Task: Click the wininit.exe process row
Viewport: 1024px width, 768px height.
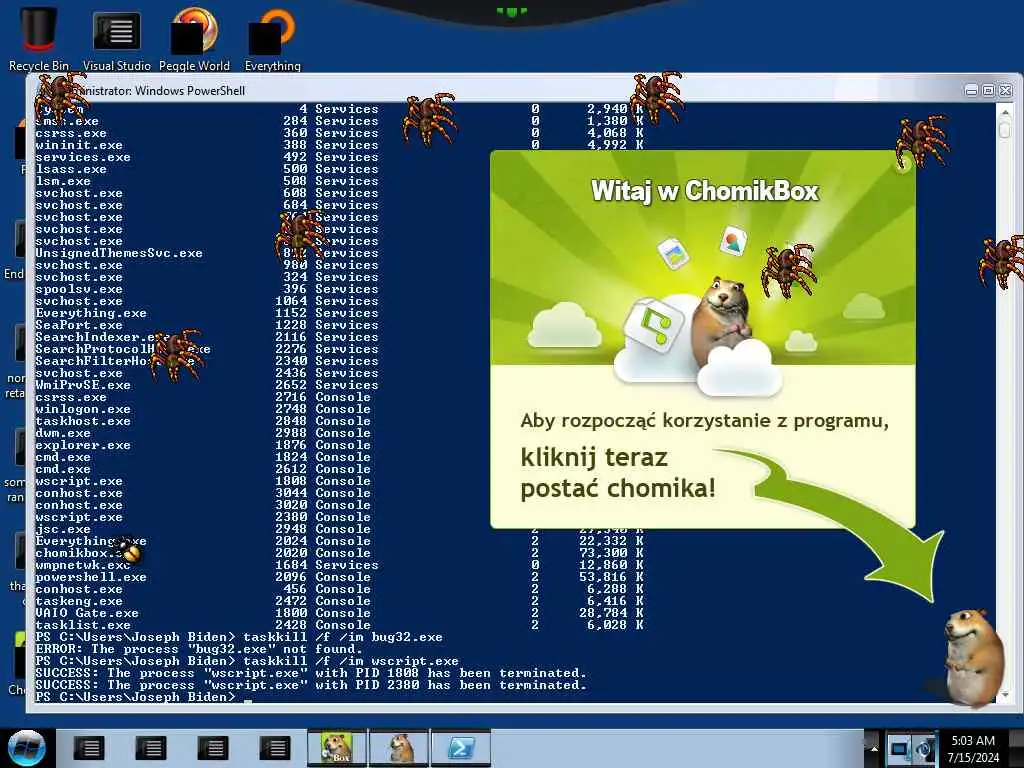Action: (340, 145)
